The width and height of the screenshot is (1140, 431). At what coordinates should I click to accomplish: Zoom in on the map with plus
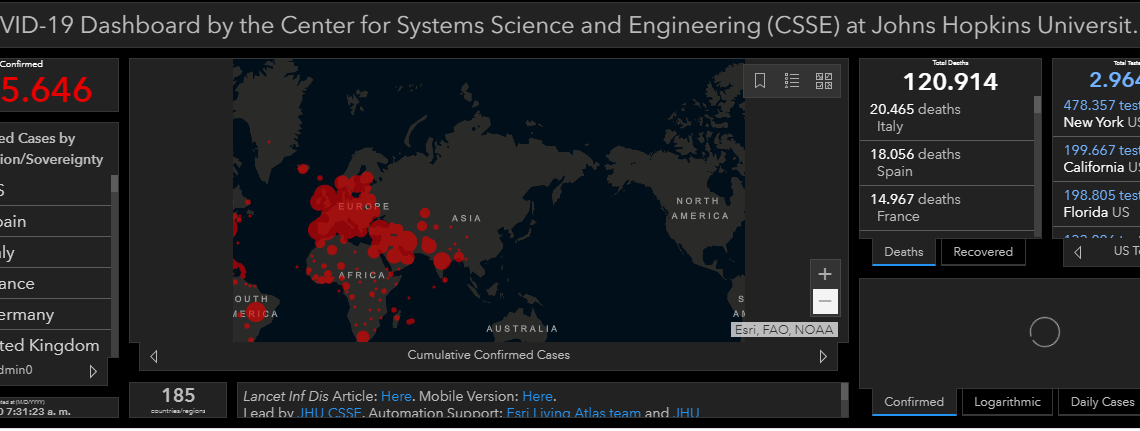click(x=825, y=274)
